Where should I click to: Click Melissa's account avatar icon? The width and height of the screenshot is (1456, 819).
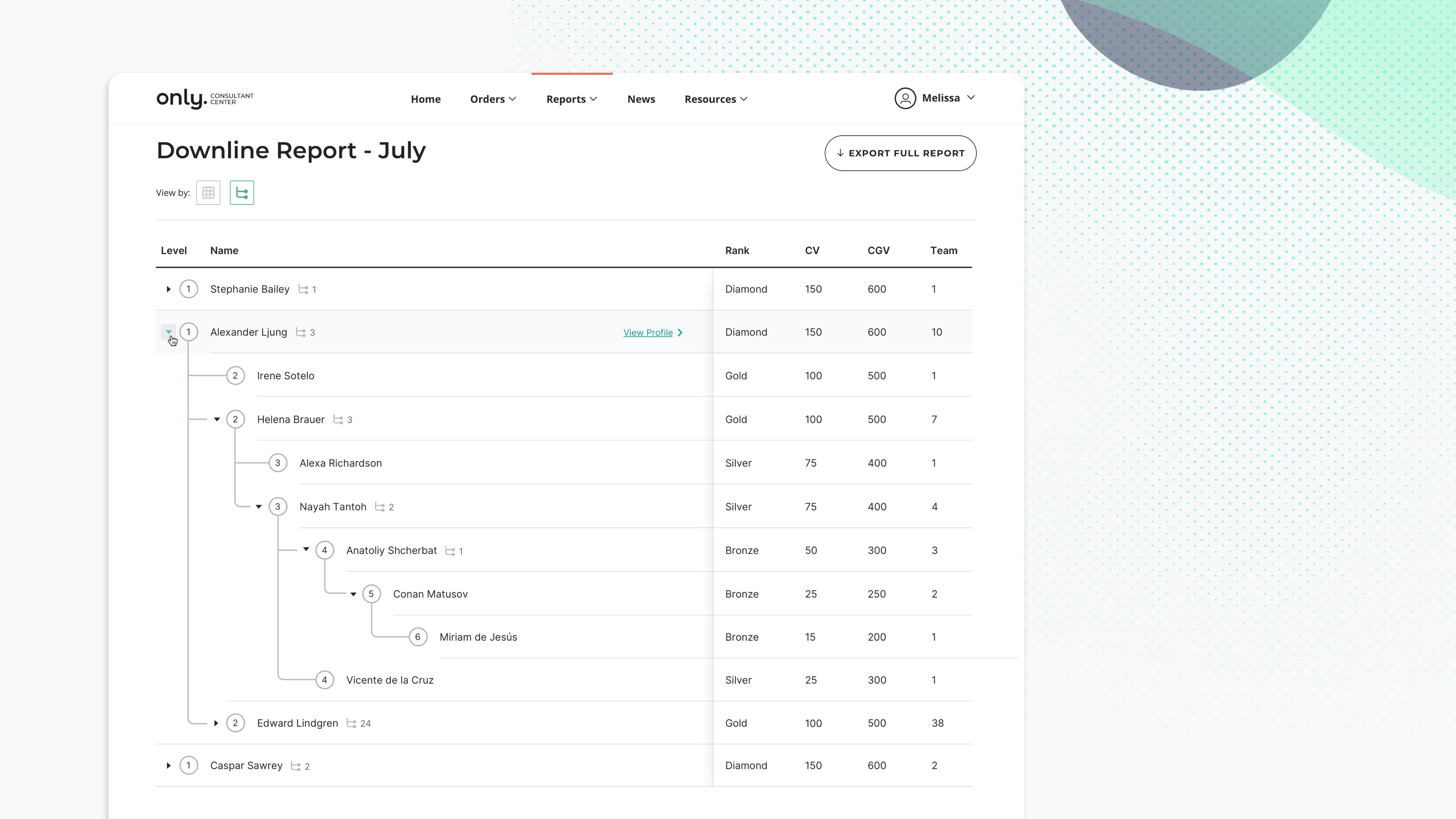(905, 98)
